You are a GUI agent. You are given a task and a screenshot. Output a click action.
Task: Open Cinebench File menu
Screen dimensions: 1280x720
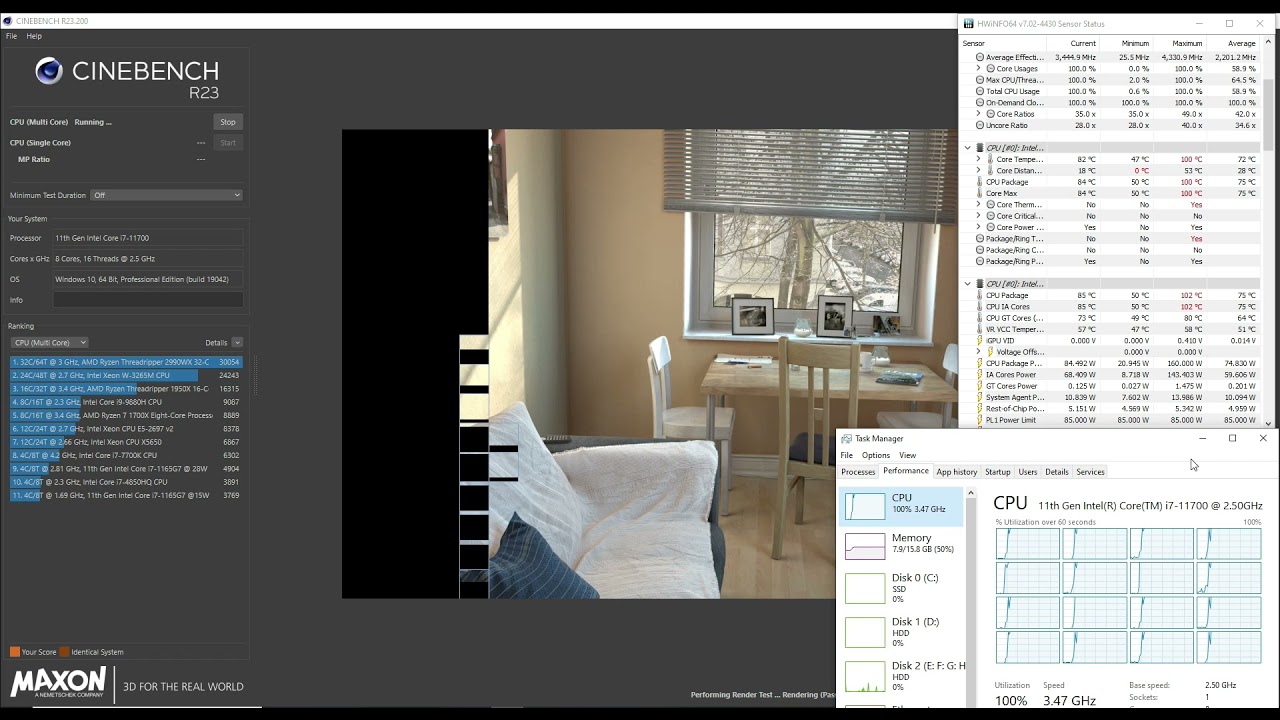pyautogui.click(x=11, y=36)
